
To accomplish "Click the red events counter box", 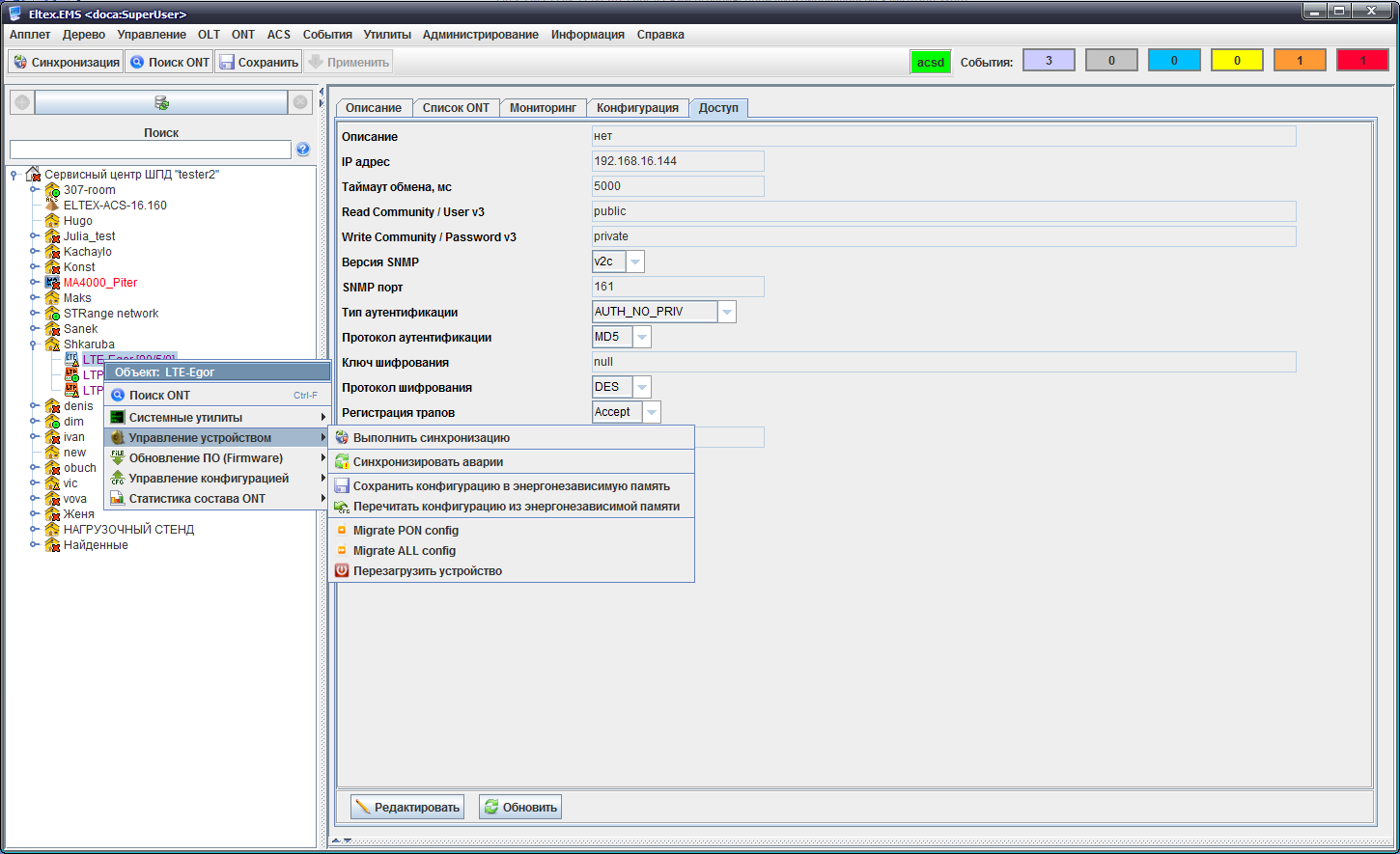I will 1361,60.
